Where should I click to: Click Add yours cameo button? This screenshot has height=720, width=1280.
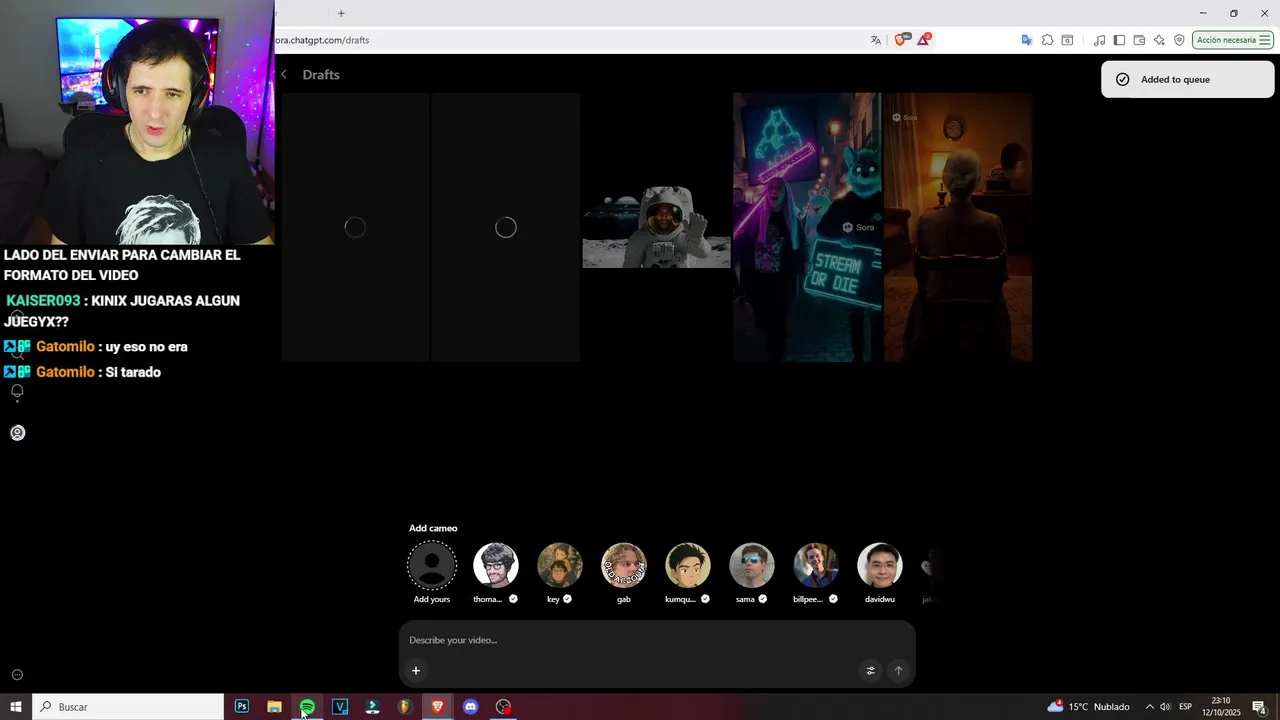pos(432,566)
